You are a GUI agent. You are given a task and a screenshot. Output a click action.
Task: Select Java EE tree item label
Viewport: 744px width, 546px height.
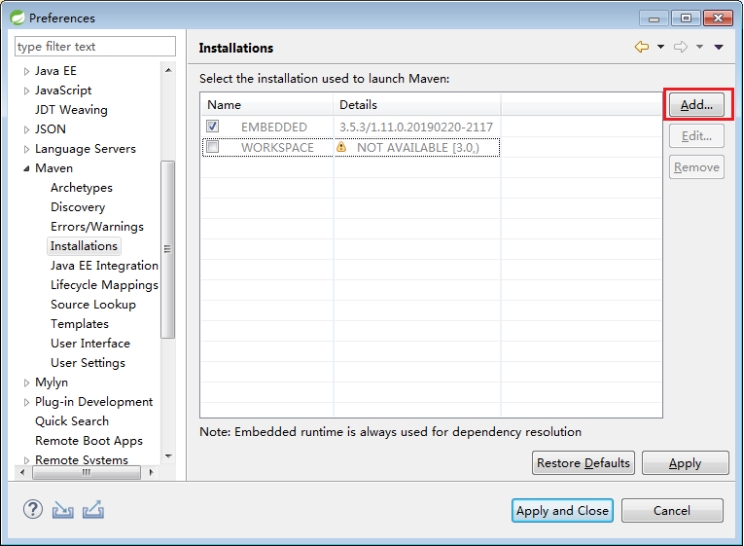[x=56, y=71]
